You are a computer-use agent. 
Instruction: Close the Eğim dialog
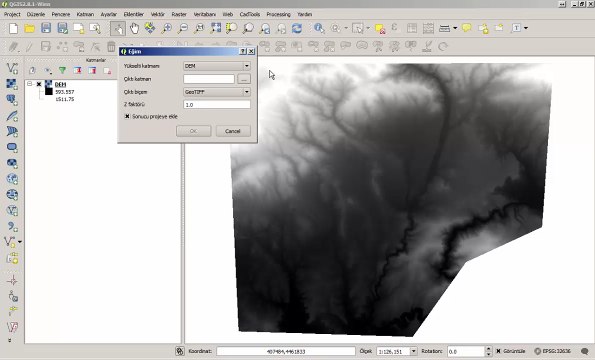click(251, 52)
